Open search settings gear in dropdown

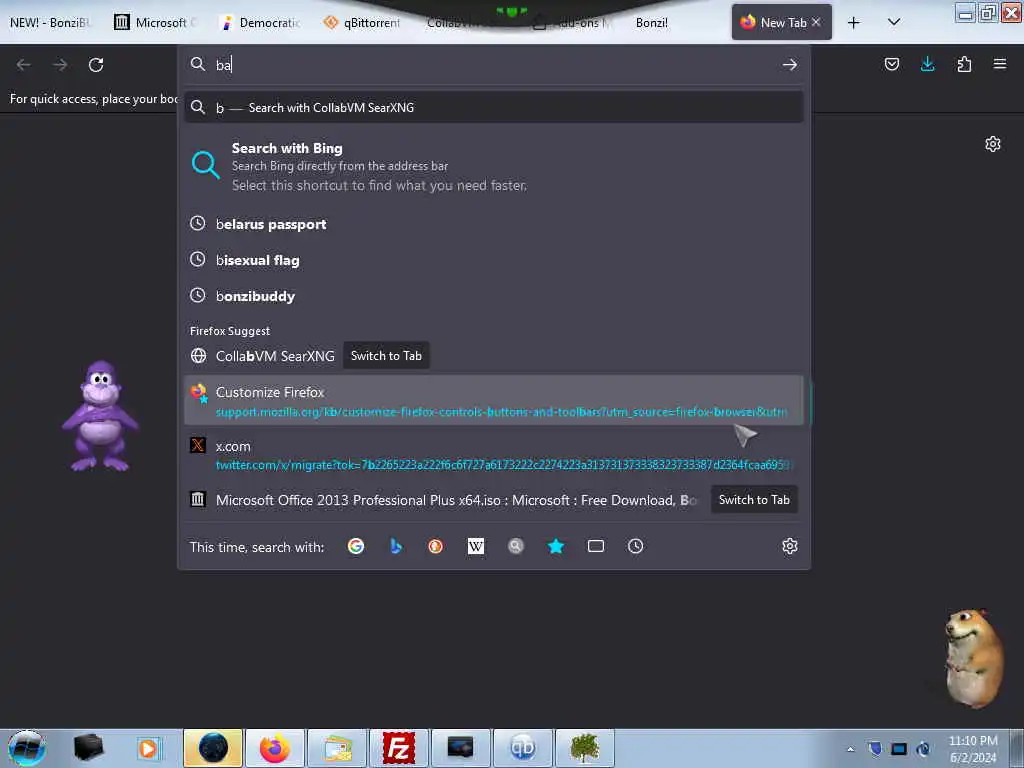790,546
